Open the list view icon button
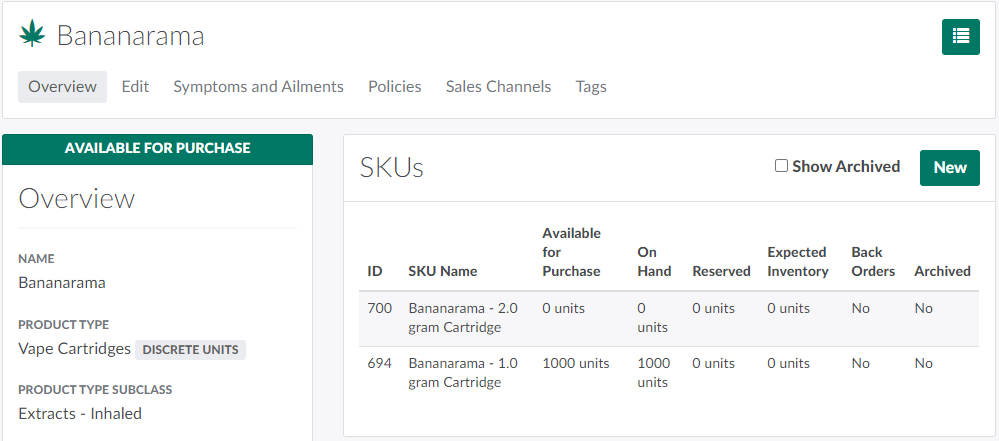Image resolution: width=999 pixels, height=441 pixels. [960, 36]
